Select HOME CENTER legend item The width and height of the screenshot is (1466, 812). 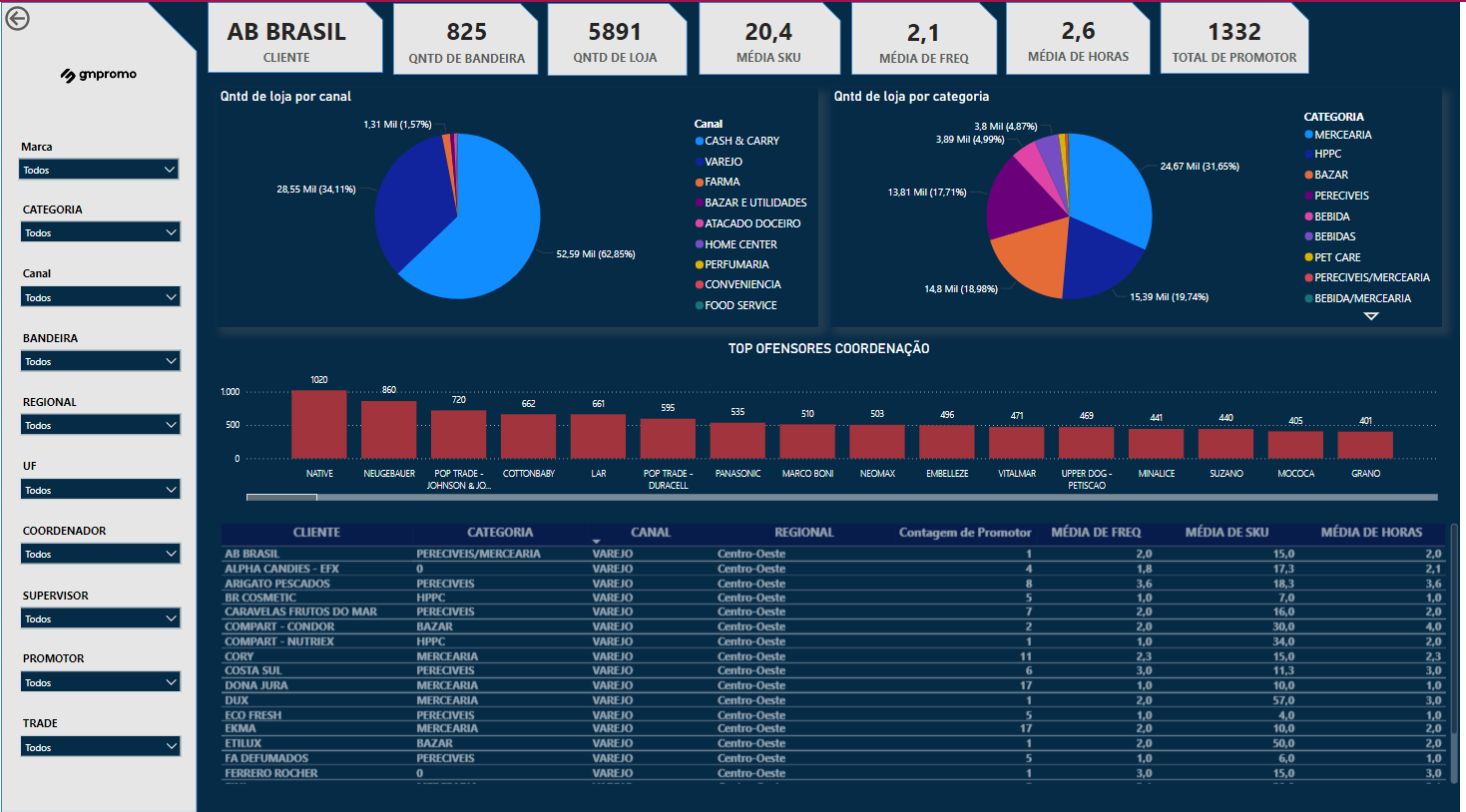tap(735, 244)
